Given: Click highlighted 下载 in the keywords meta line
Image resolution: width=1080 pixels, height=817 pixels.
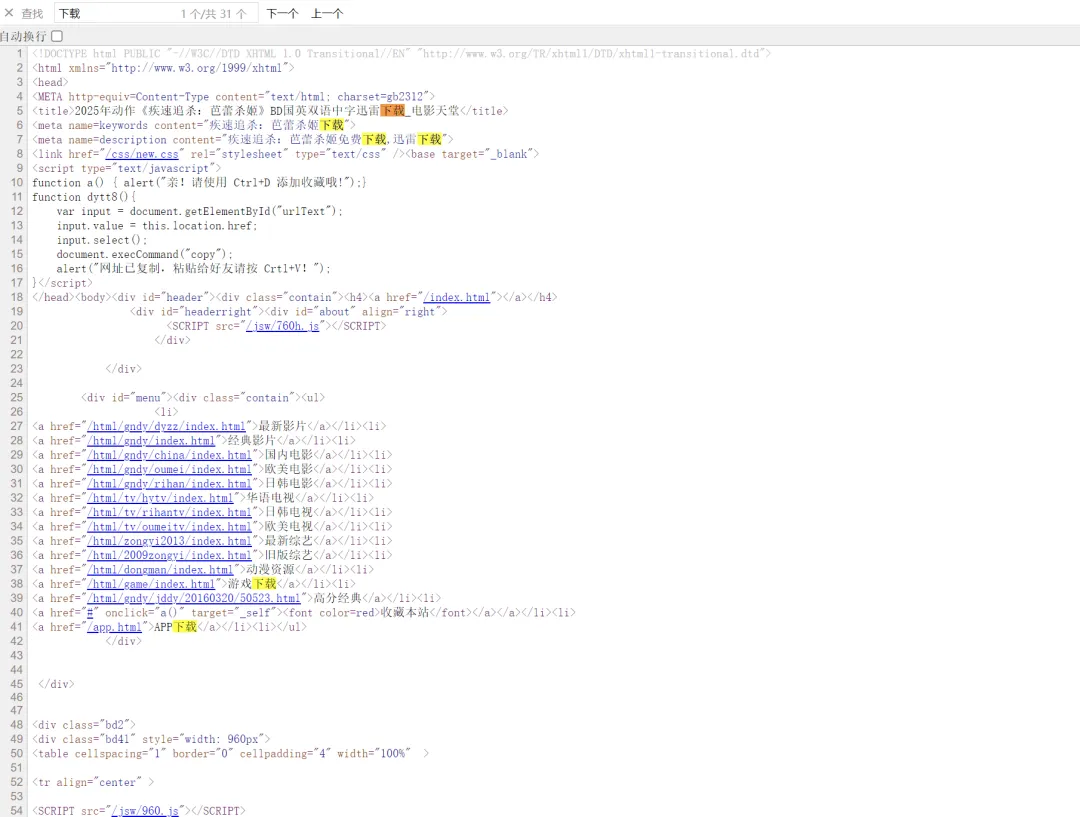Looking at the screenshot, I should tap(331, 125).
